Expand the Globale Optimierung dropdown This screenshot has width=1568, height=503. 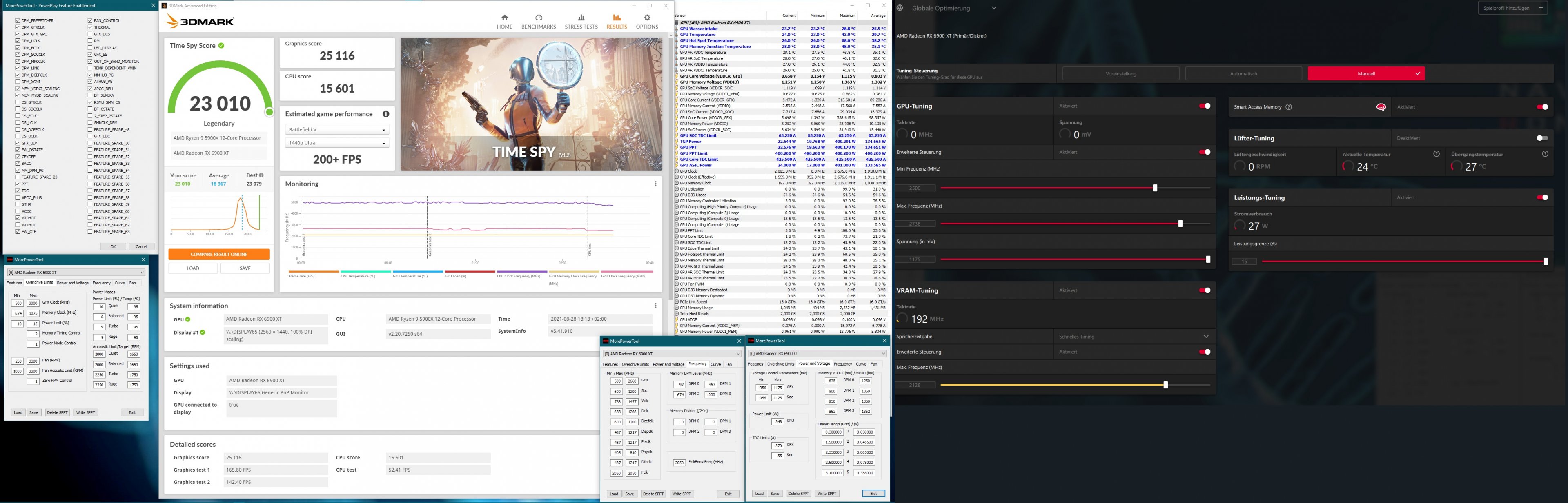tap(993, 8)
